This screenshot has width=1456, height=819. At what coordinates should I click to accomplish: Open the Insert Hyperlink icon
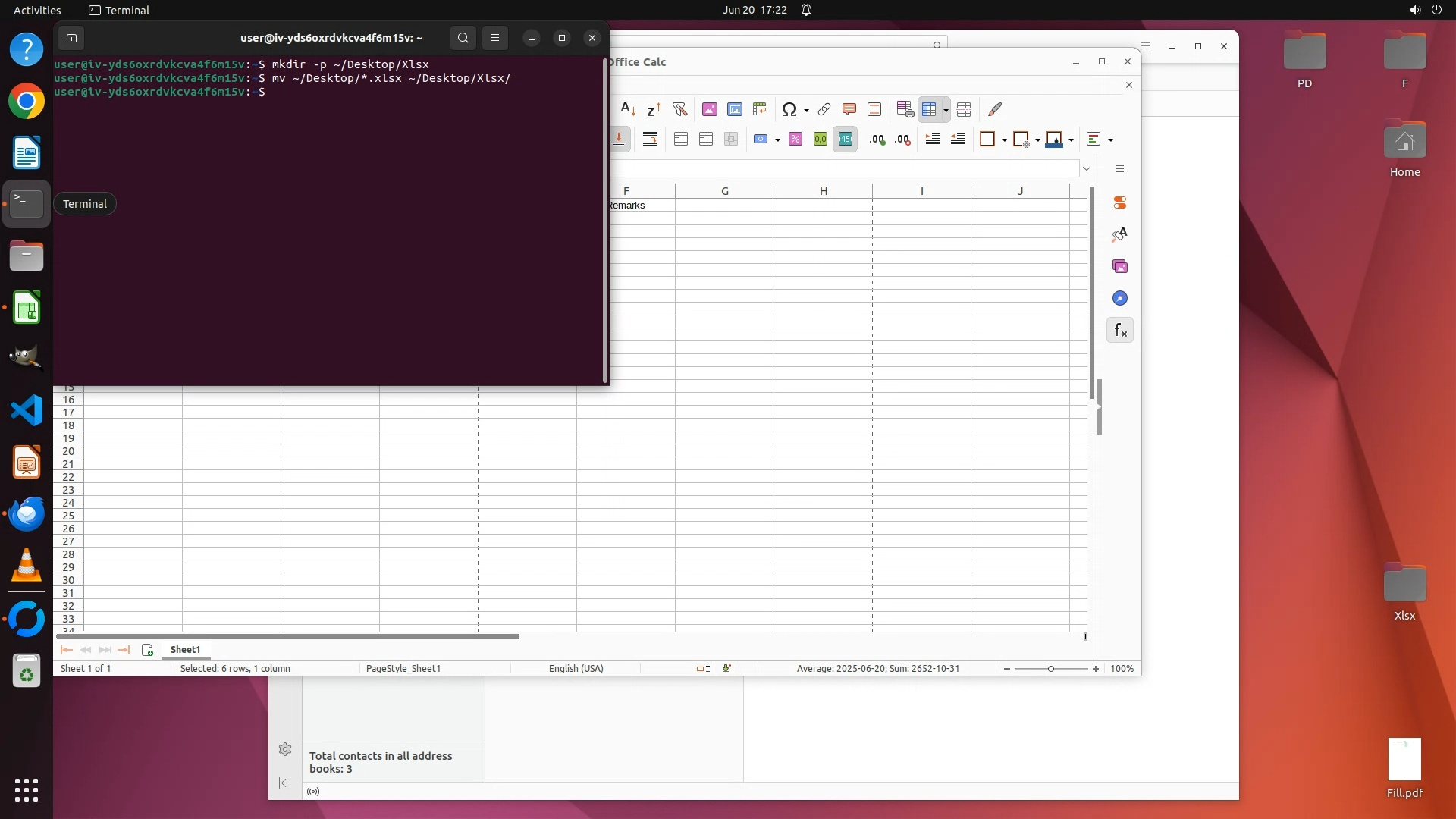pos(824,110)
